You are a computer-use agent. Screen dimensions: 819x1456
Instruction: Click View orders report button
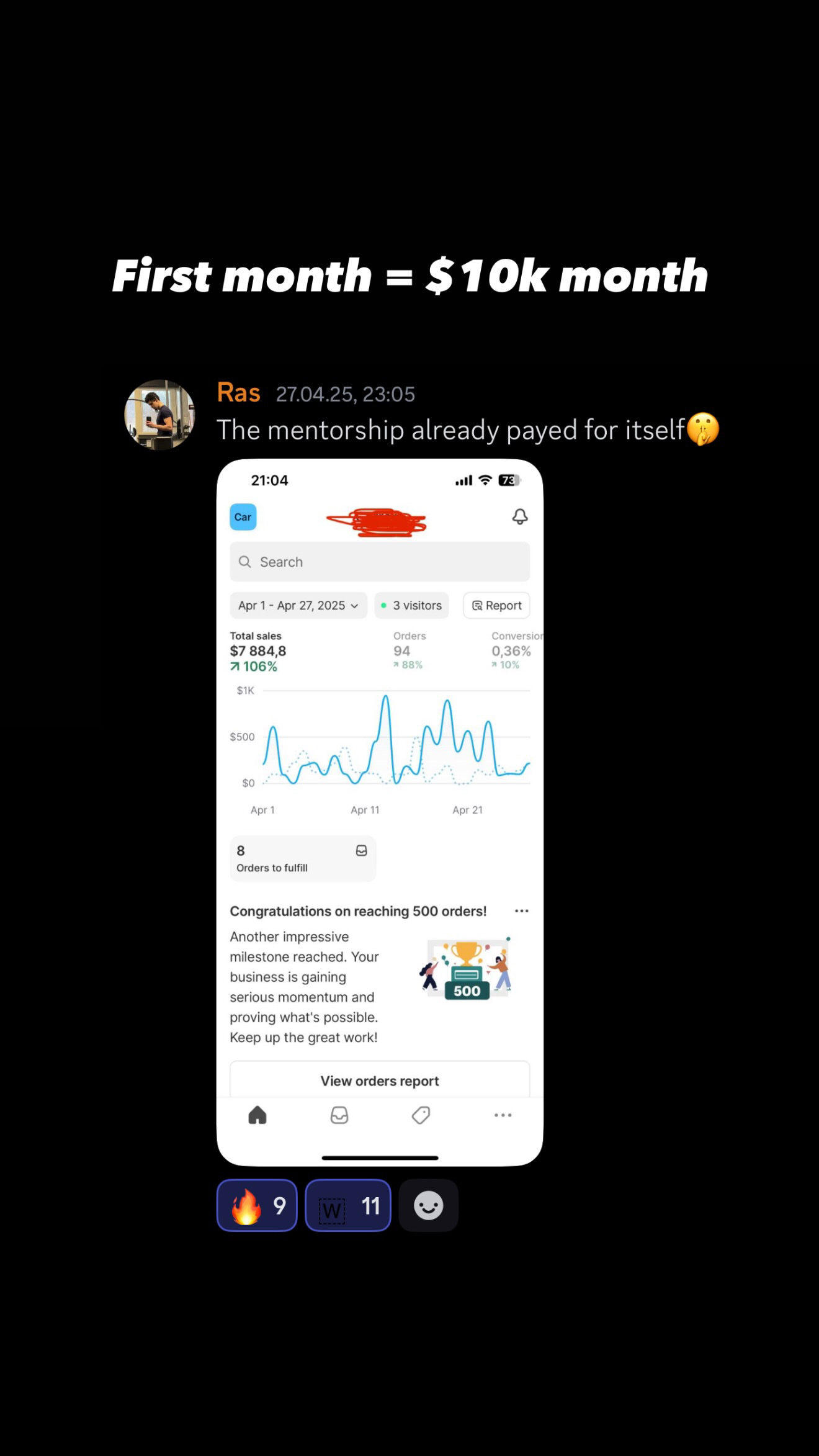pyautogui.click(x=380, y=1081)
